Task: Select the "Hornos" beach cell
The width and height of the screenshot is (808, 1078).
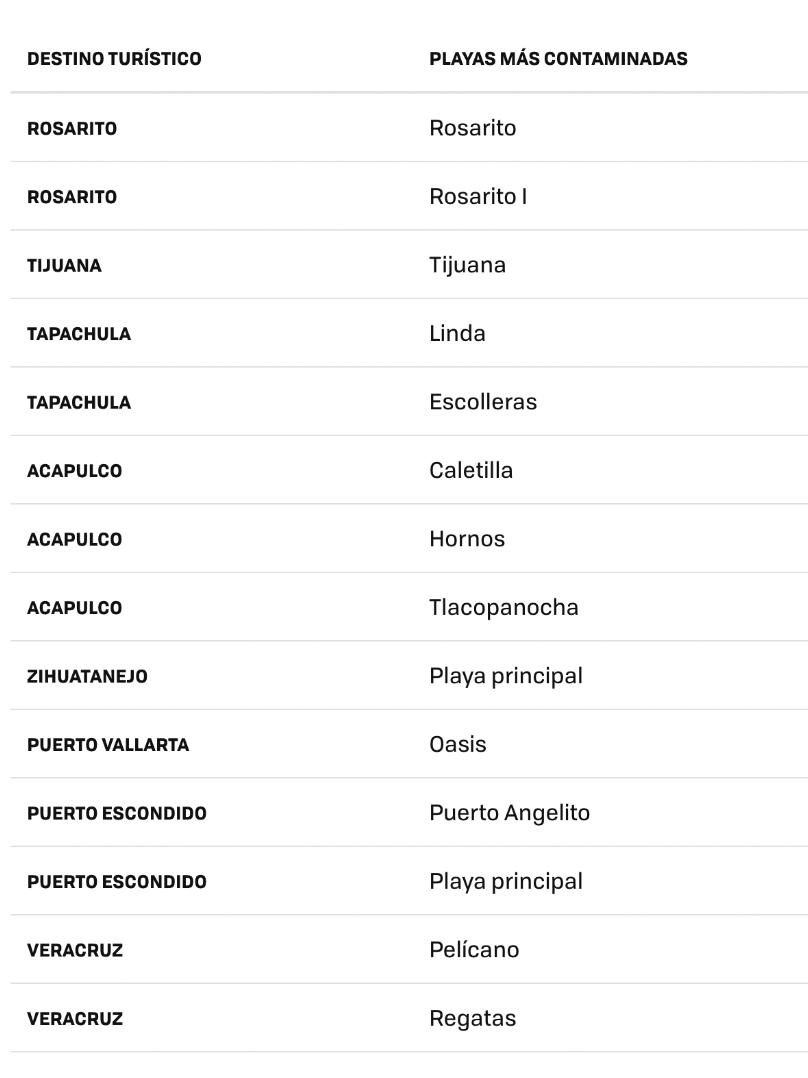Action: click(x=467, y=539)
